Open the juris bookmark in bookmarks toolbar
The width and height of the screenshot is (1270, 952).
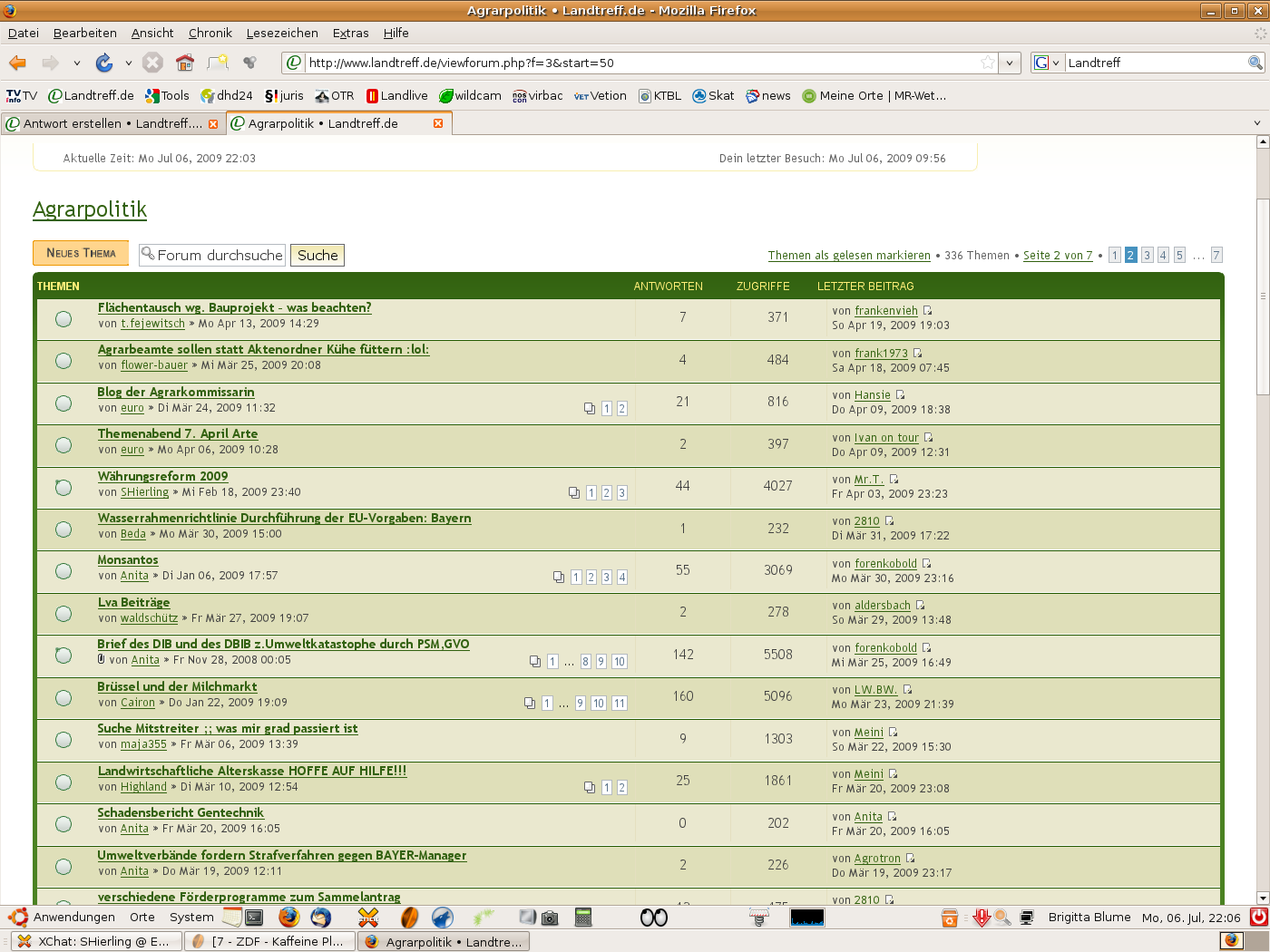284,96
